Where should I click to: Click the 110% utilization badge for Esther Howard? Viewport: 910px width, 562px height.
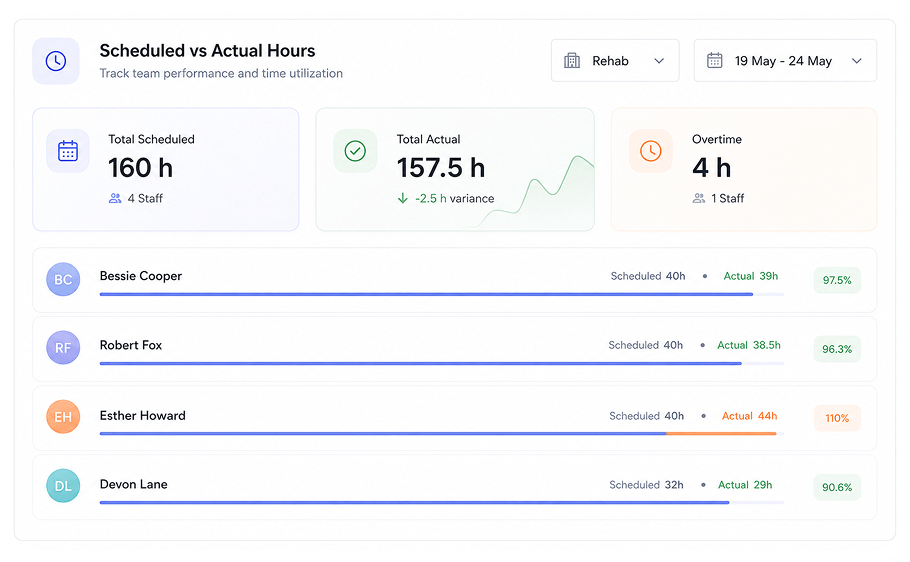(x=837, y=418)
